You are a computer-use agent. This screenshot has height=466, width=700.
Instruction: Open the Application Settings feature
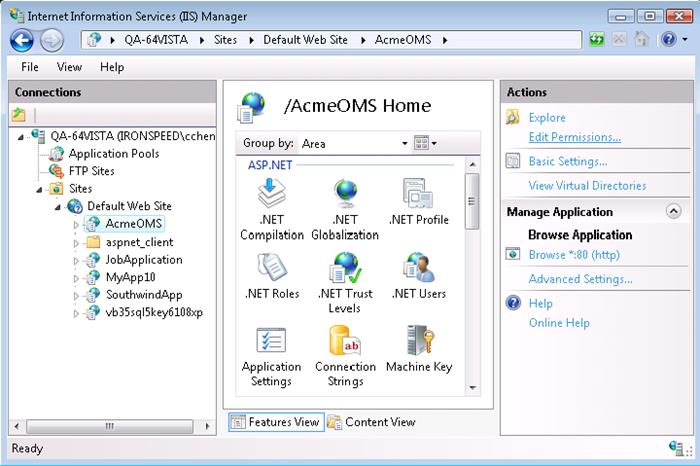coord(271,356)
